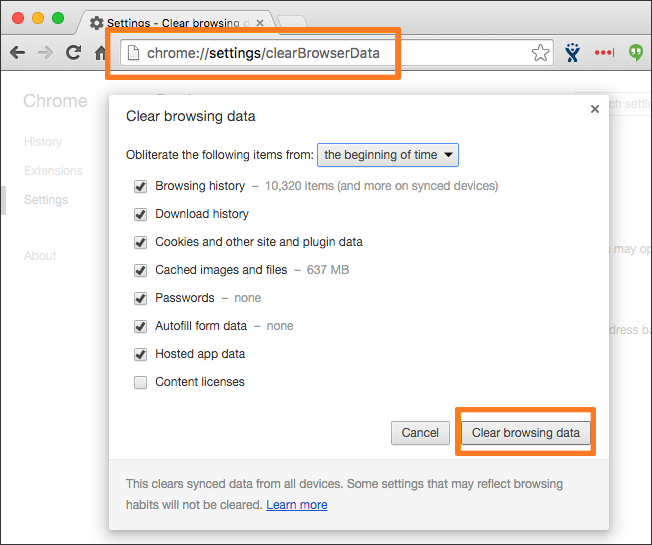The height and width of the screenshot is (545, 652).
Task: Uncheck the Passwords checkbox
Action: point(141,298)
